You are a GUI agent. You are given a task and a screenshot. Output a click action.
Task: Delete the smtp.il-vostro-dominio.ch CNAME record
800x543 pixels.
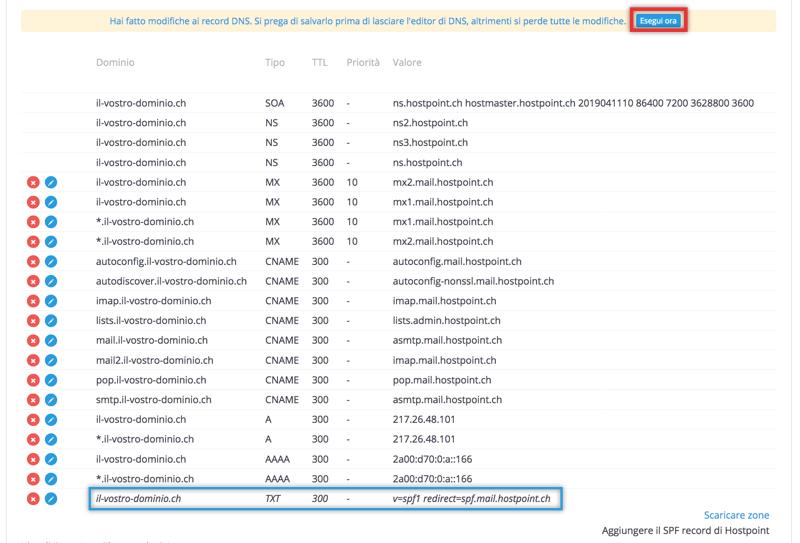[33, 400]
